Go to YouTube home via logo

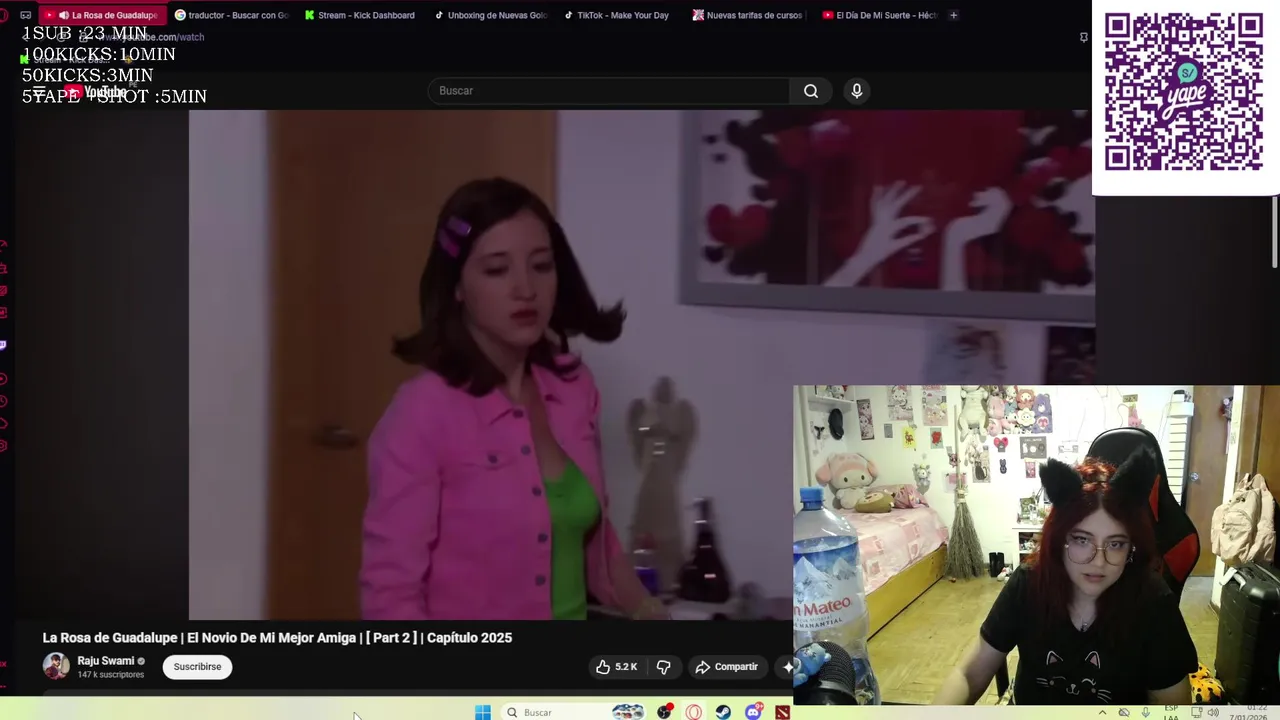[x=97, y=92]
